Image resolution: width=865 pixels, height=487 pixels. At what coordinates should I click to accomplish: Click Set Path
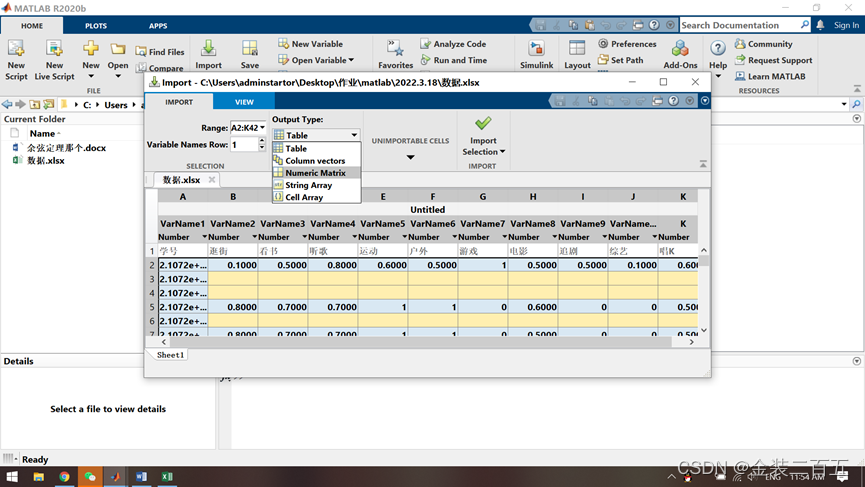pos(620,60)
